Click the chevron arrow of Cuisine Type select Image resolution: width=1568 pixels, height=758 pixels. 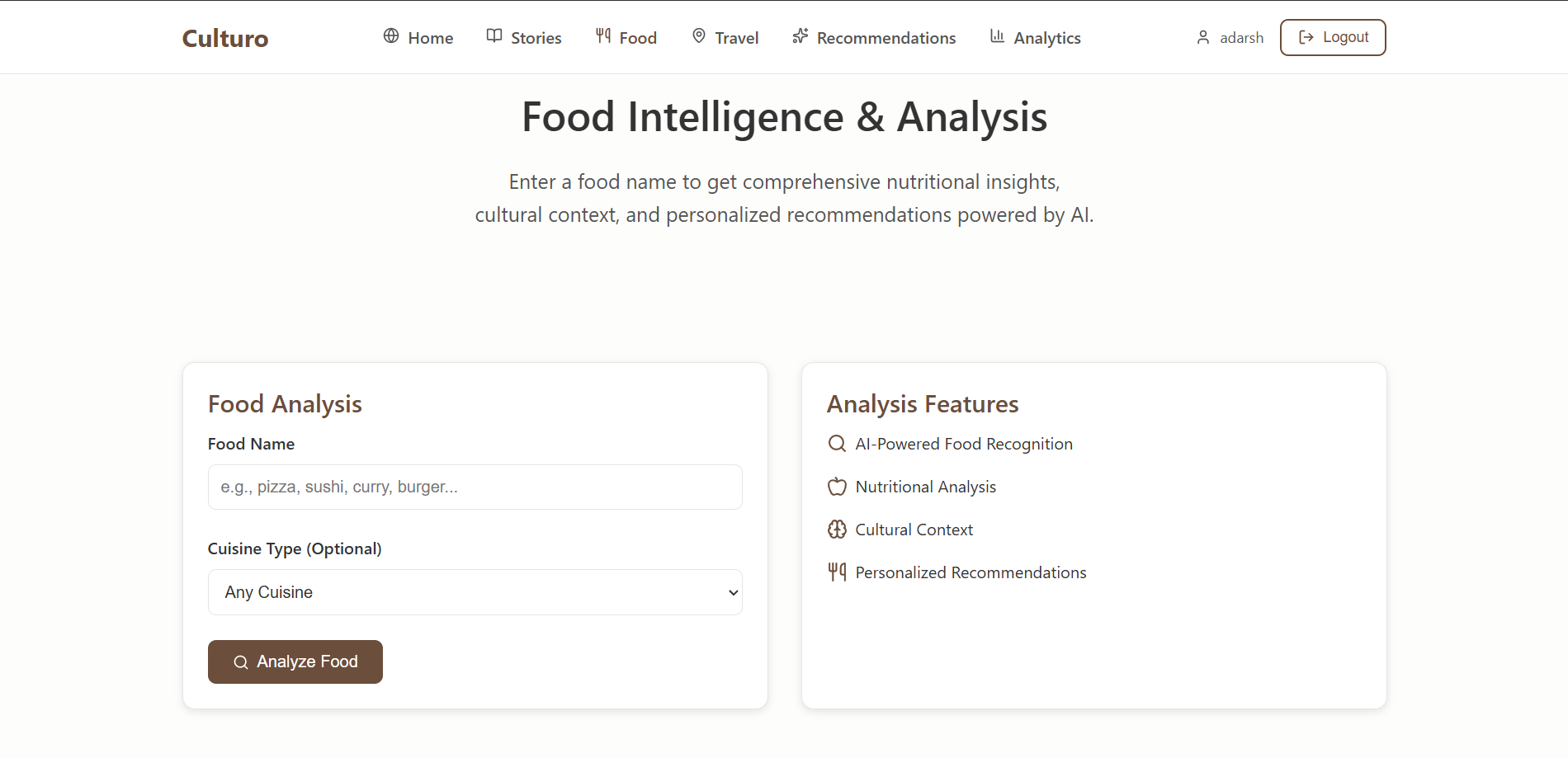pyautogui.click(x=733, y=592)
